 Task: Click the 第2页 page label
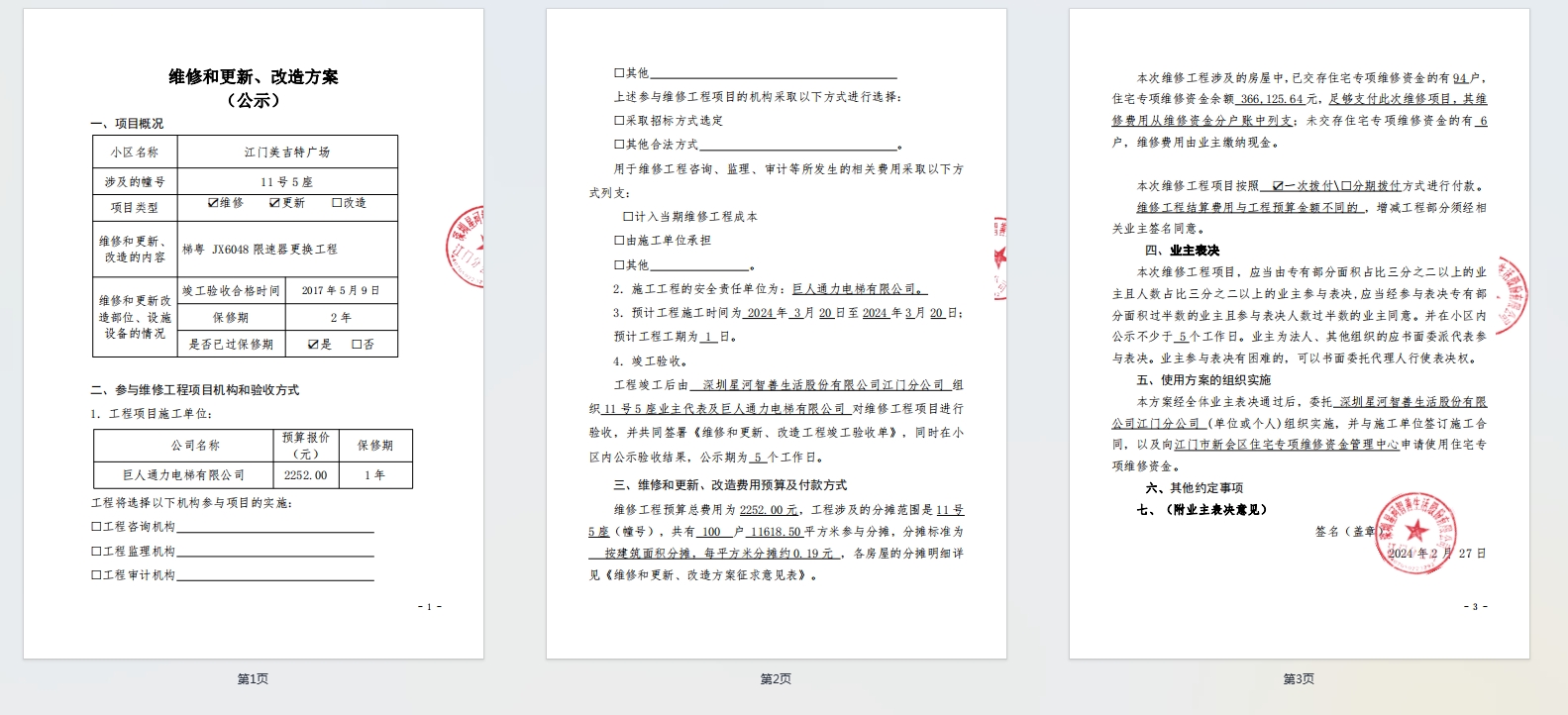pos(776,679)
